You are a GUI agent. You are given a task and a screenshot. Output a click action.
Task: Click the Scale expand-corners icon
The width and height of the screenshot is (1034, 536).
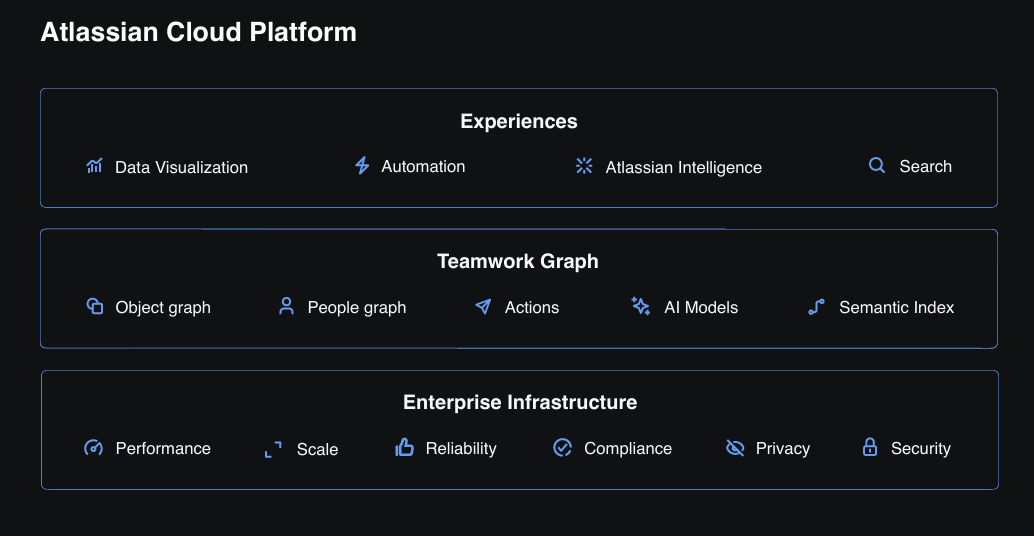[x=273, y=450]
